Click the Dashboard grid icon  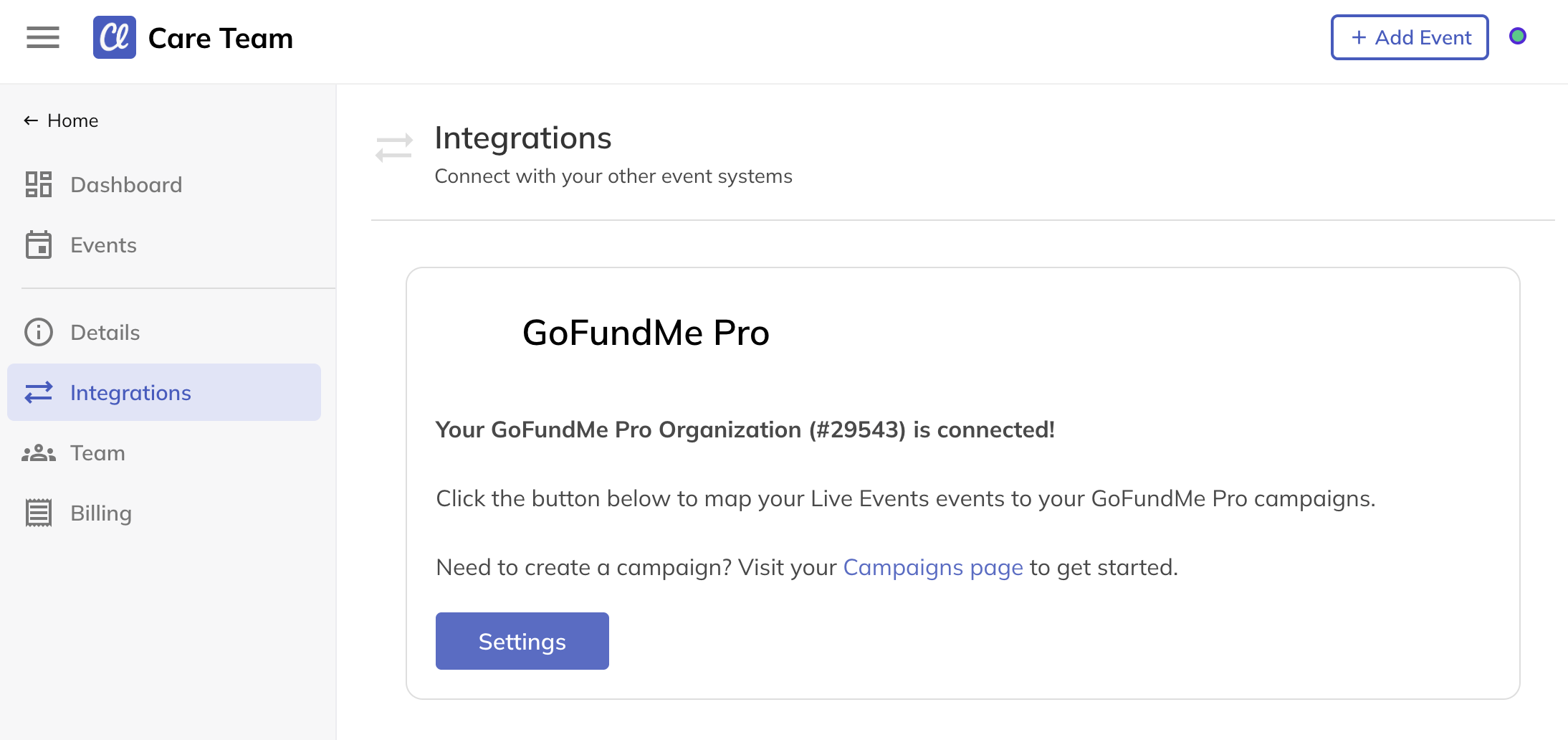(x=39, y=184)
